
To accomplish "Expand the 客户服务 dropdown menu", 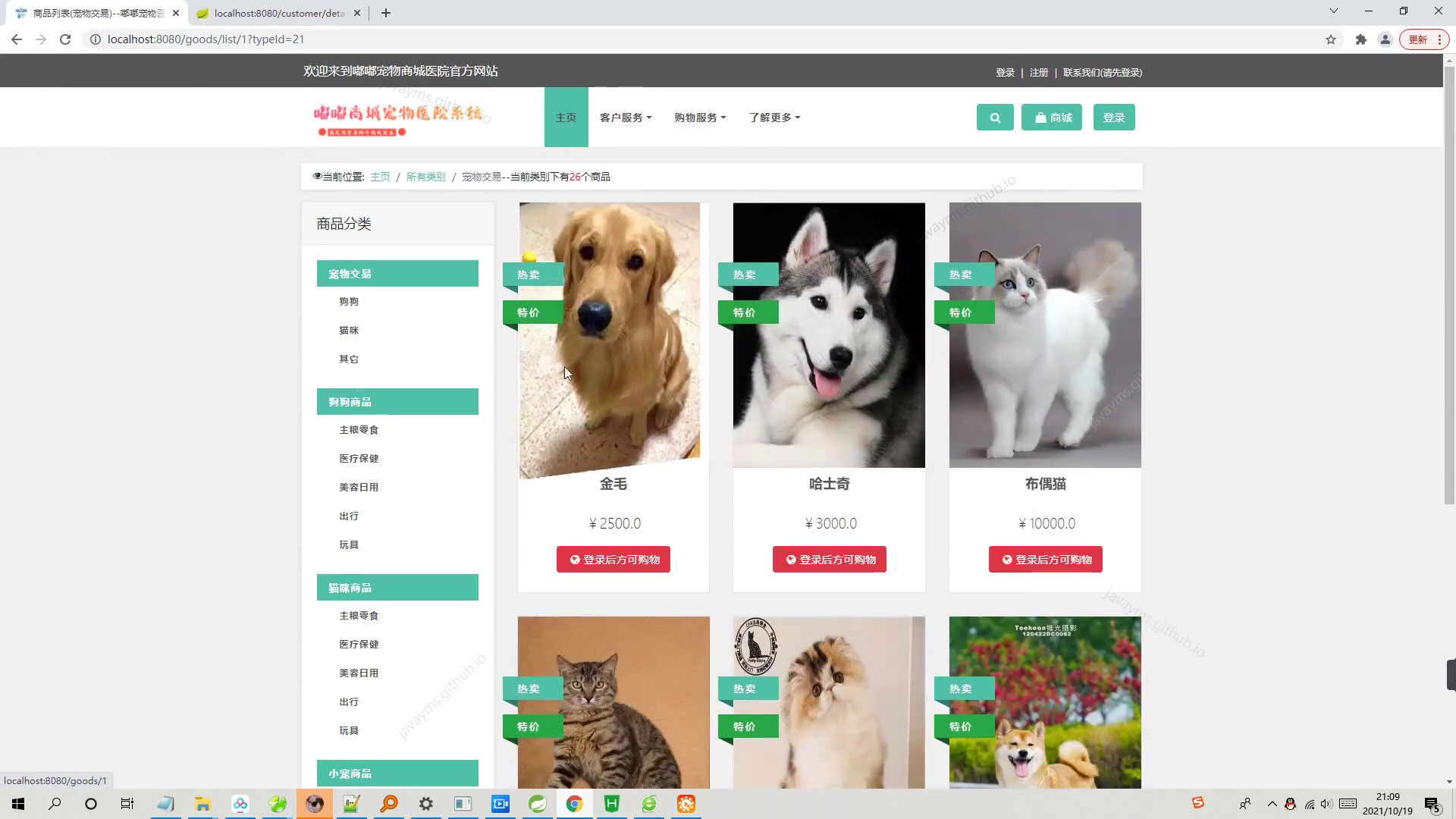I will click(626, 118).
